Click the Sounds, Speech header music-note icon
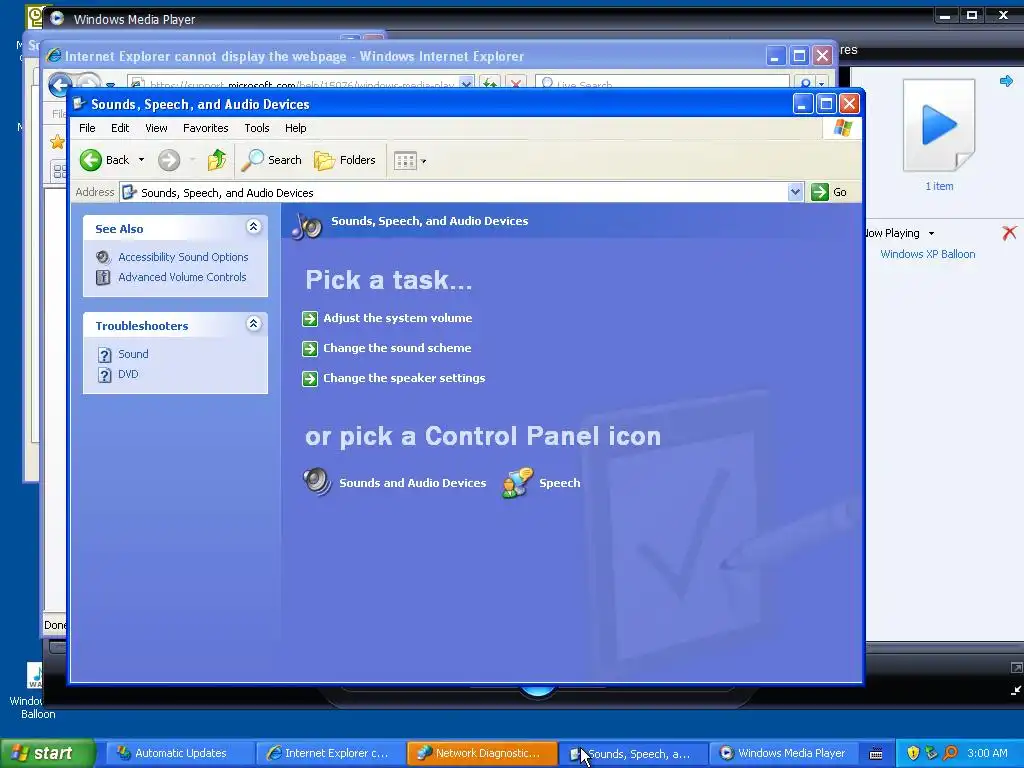The image size is (1024, 768). [x=307, y=226]
